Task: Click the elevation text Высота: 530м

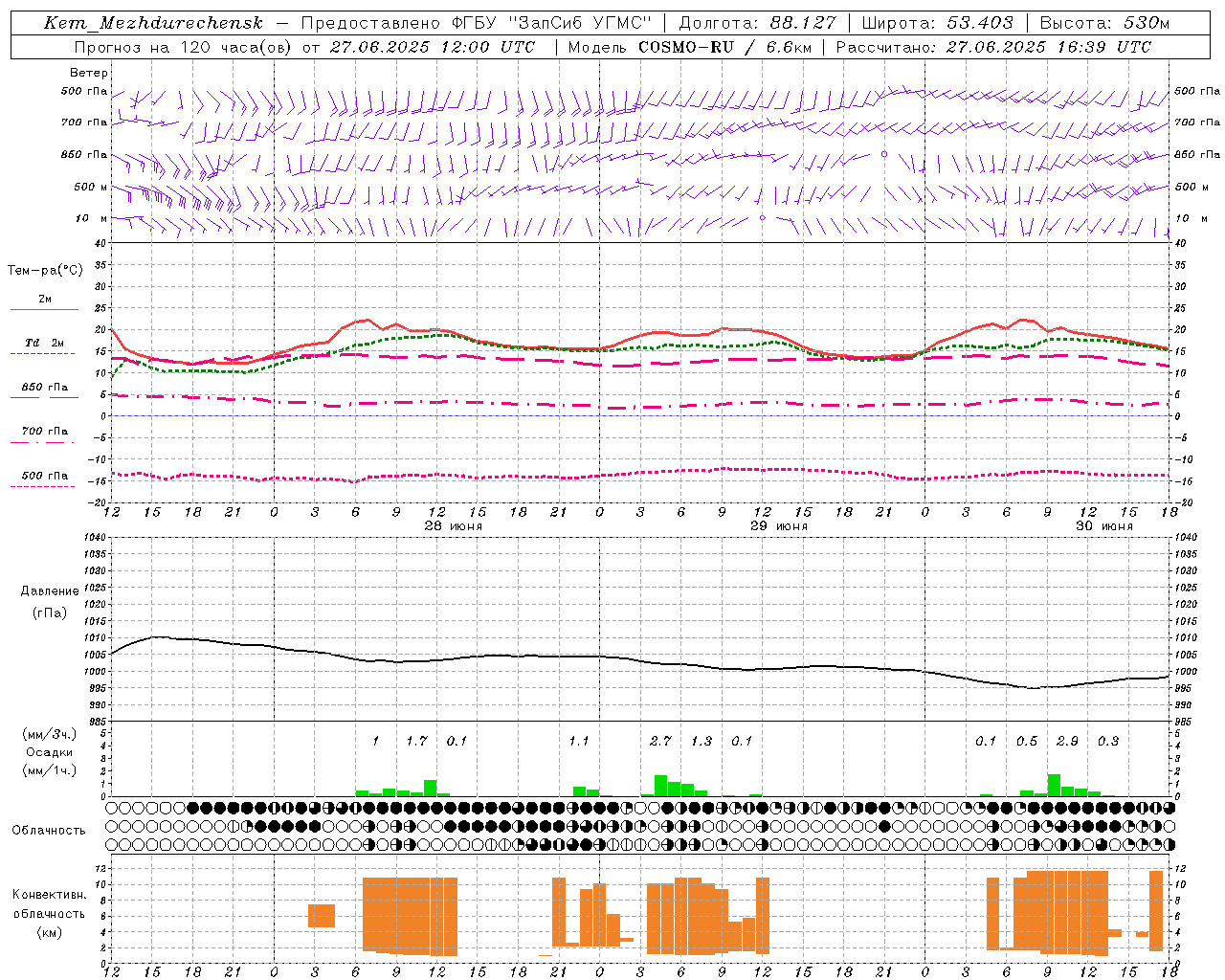Action: [1104, 23]
